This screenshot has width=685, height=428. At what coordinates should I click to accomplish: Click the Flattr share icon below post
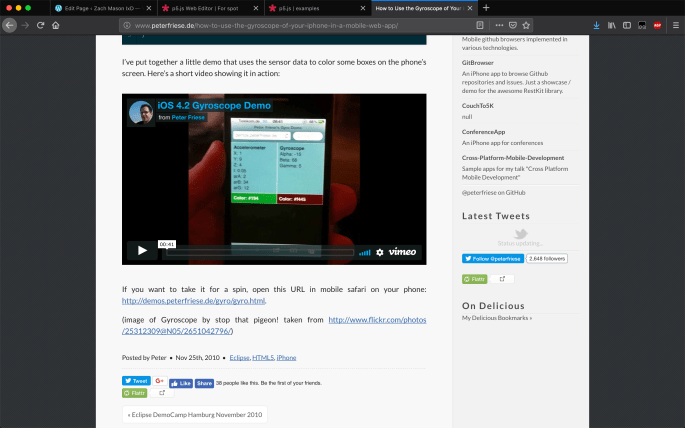click(x=162, y=393)
